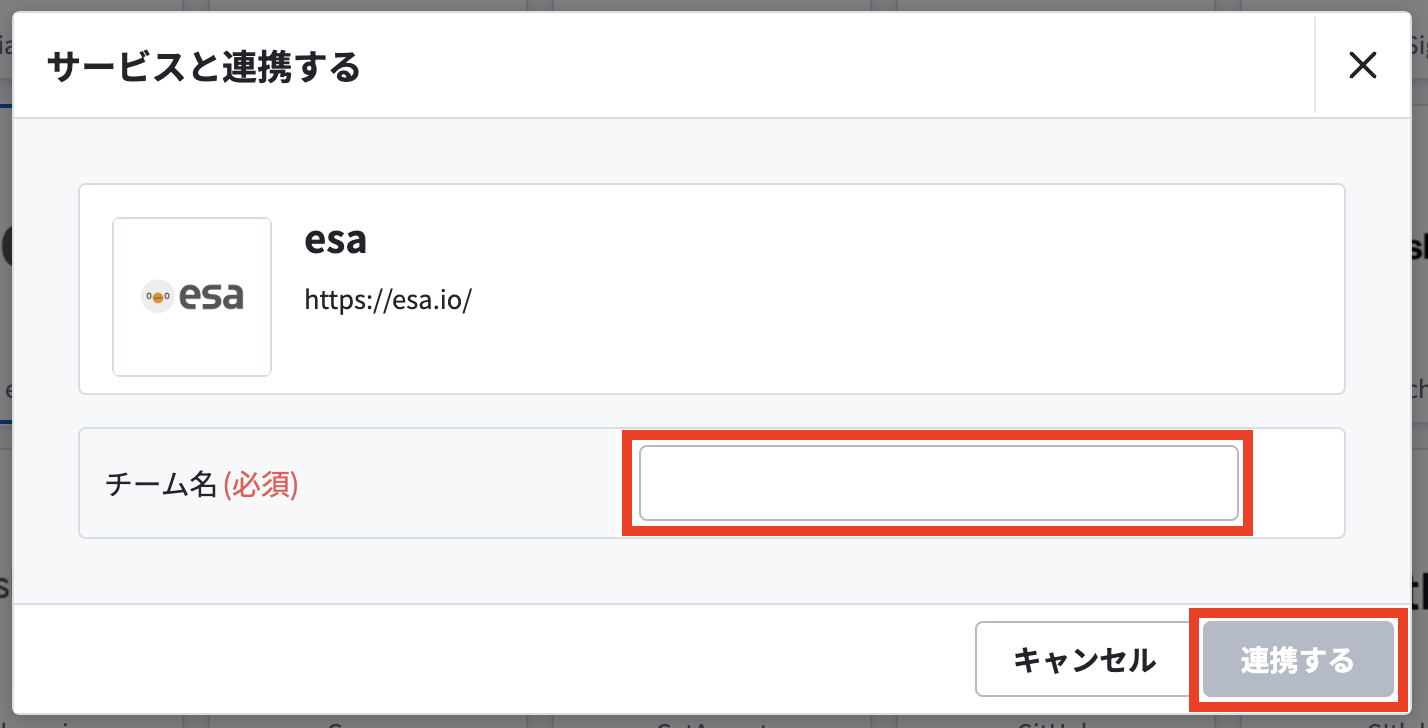Image resolution: width=1428 pixels, height=728 pixels.
Task: Click the チーム名 field label
Action: (161, 485)
